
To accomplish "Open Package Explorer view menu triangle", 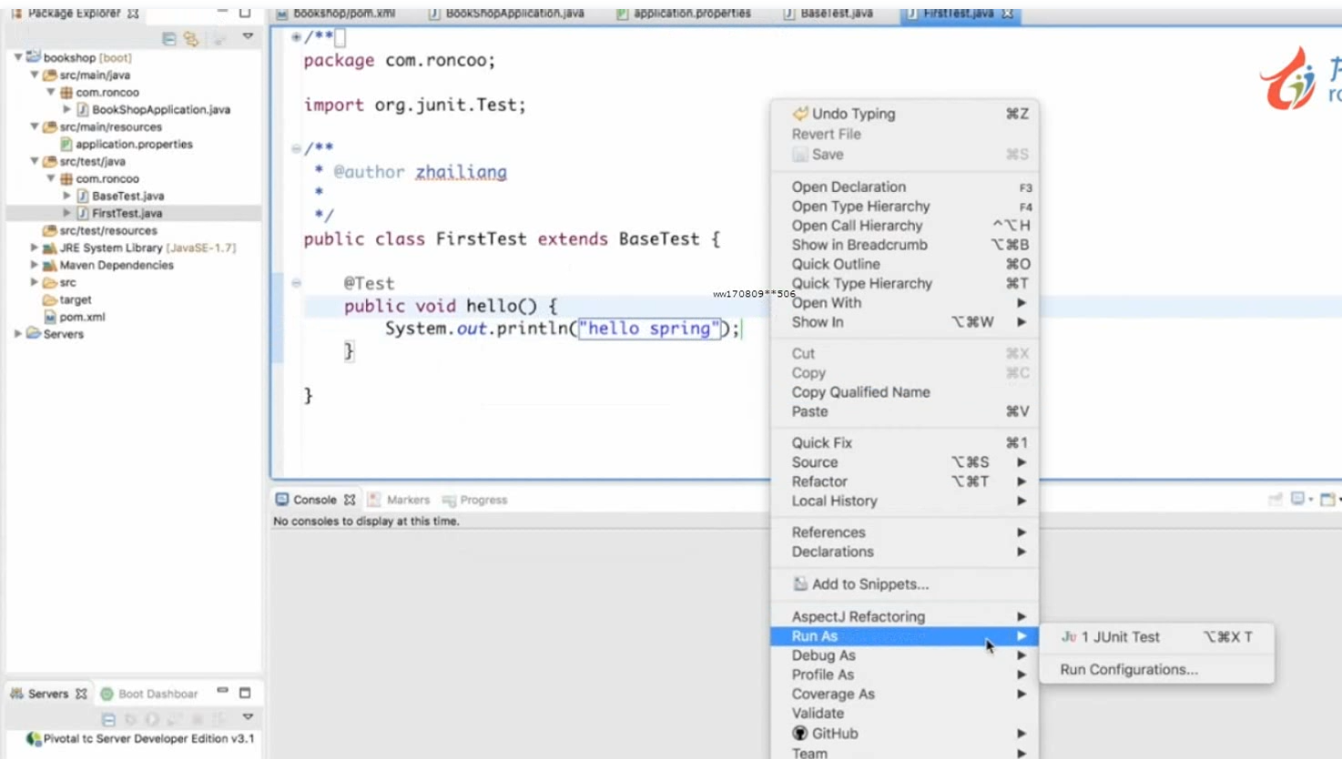I will [x=248, y=37].
